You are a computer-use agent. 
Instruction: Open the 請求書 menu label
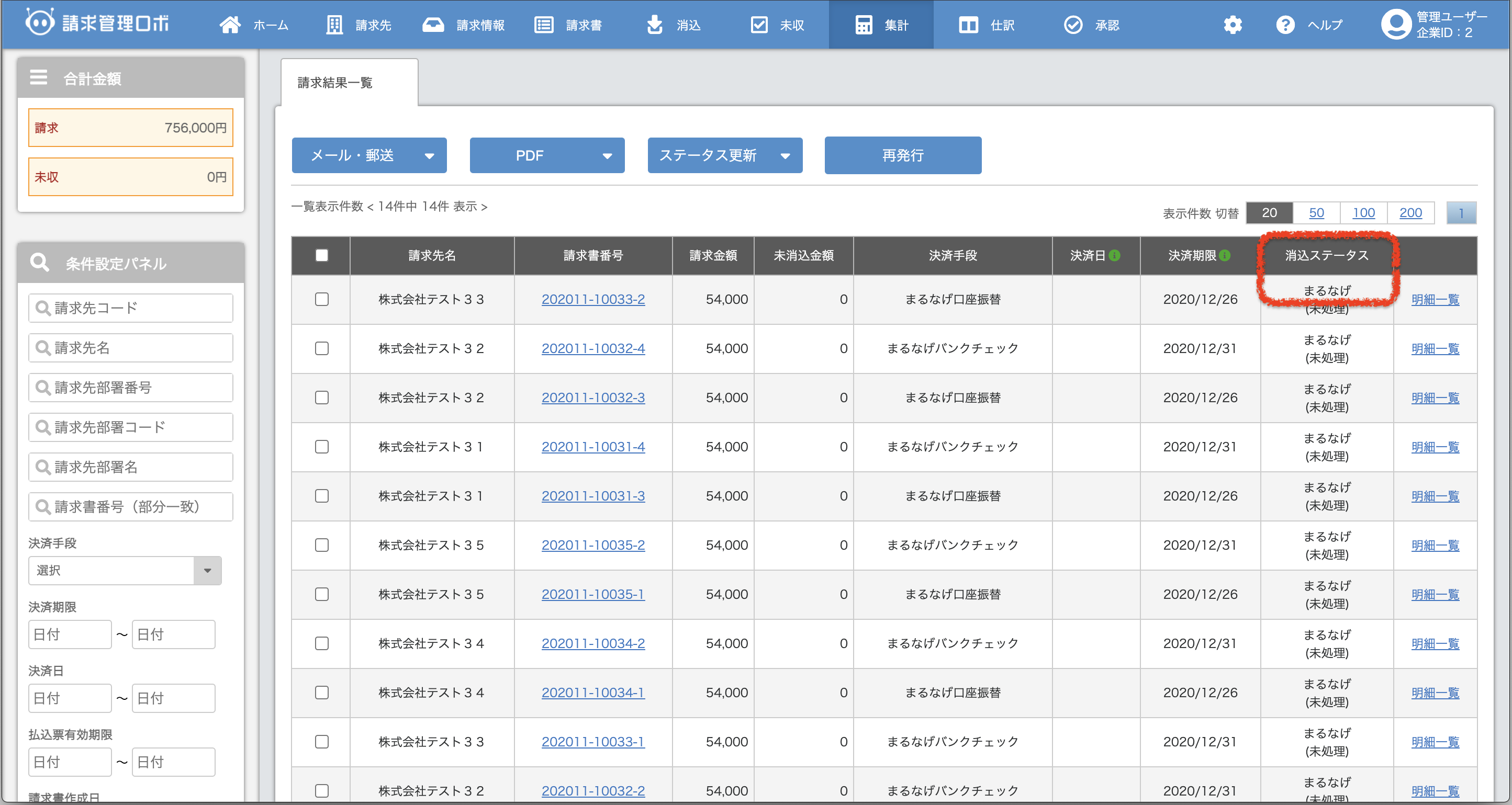click(x=584, y=25)
